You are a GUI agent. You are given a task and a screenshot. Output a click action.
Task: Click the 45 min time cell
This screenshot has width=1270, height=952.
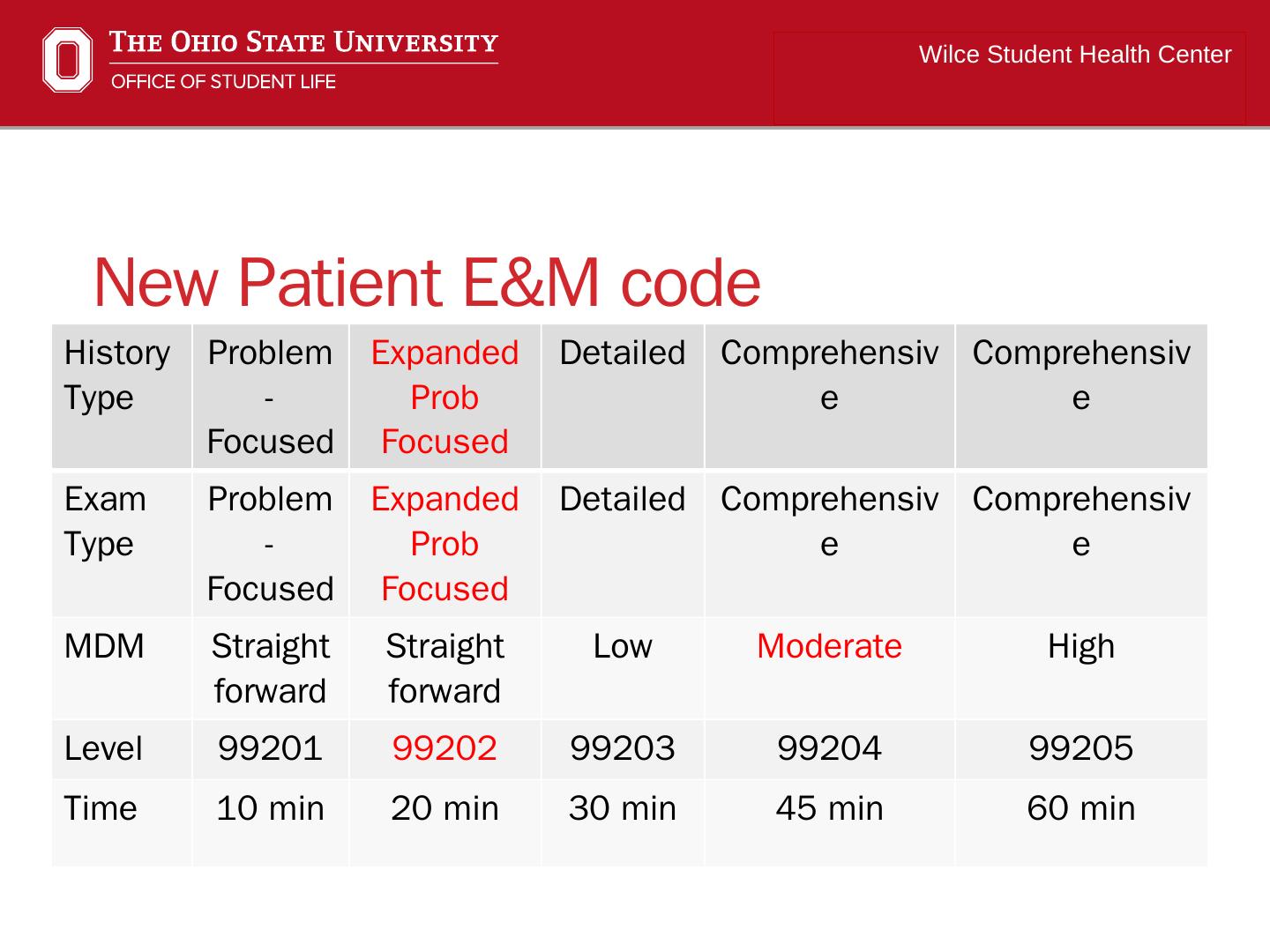(x=829, y=808)
